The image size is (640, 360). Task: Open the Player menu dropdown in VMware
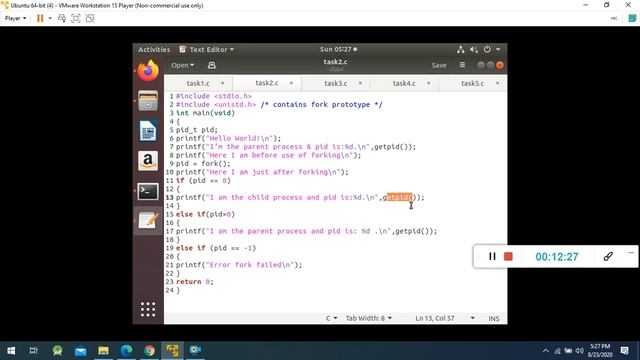click(16, 18)
